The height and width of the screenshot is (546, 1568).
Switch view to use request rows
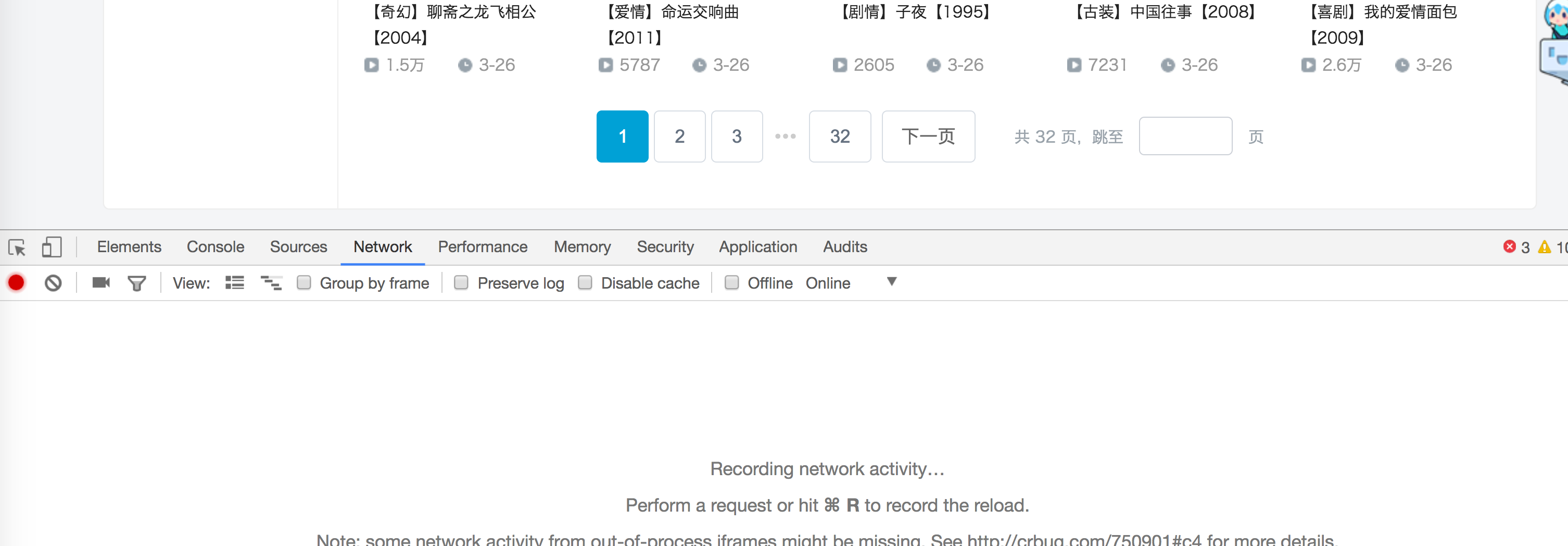point(234,282)
